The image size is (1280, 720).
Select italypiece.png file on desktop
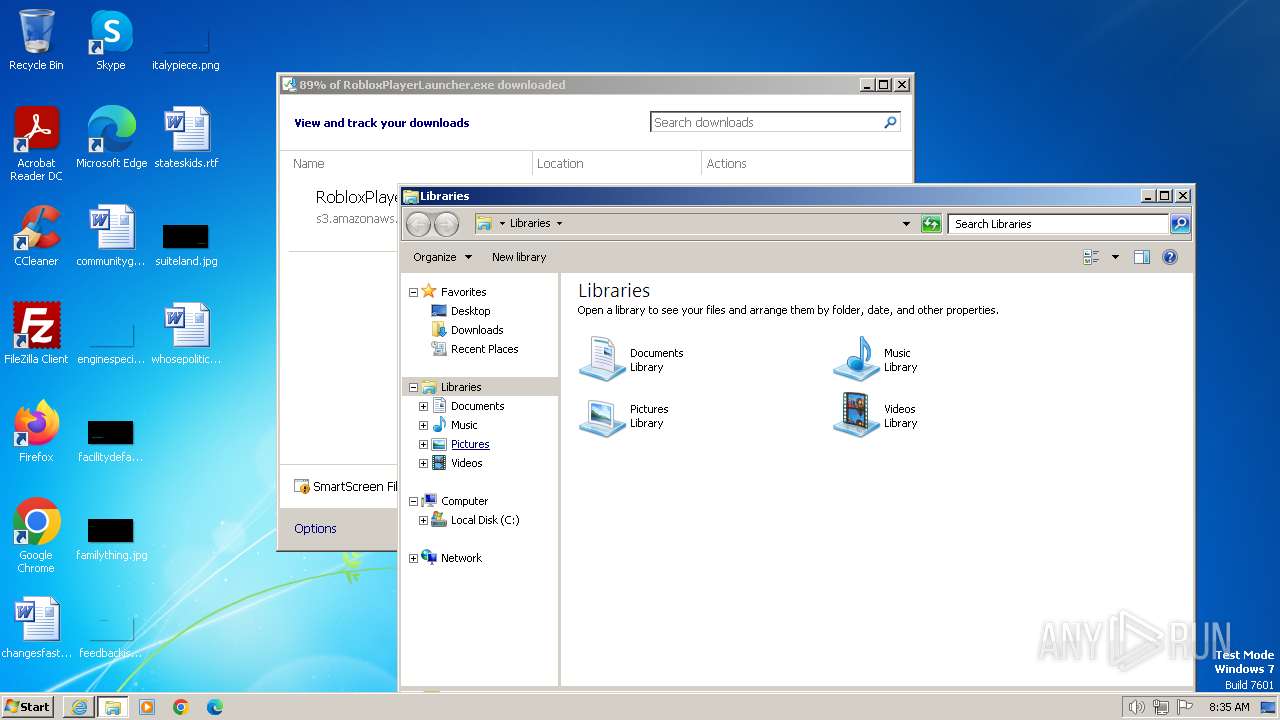pyautogui.click(x=186, y=46)
